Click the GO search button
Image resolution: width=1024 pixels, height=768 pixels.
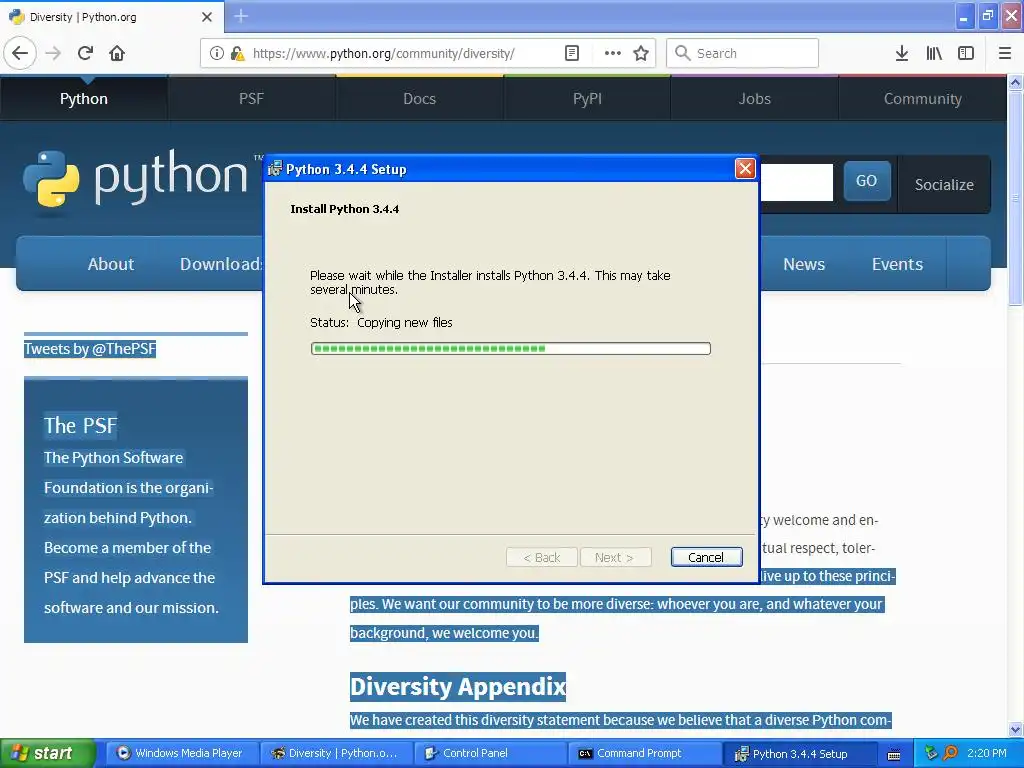click(x=867, y=181)
